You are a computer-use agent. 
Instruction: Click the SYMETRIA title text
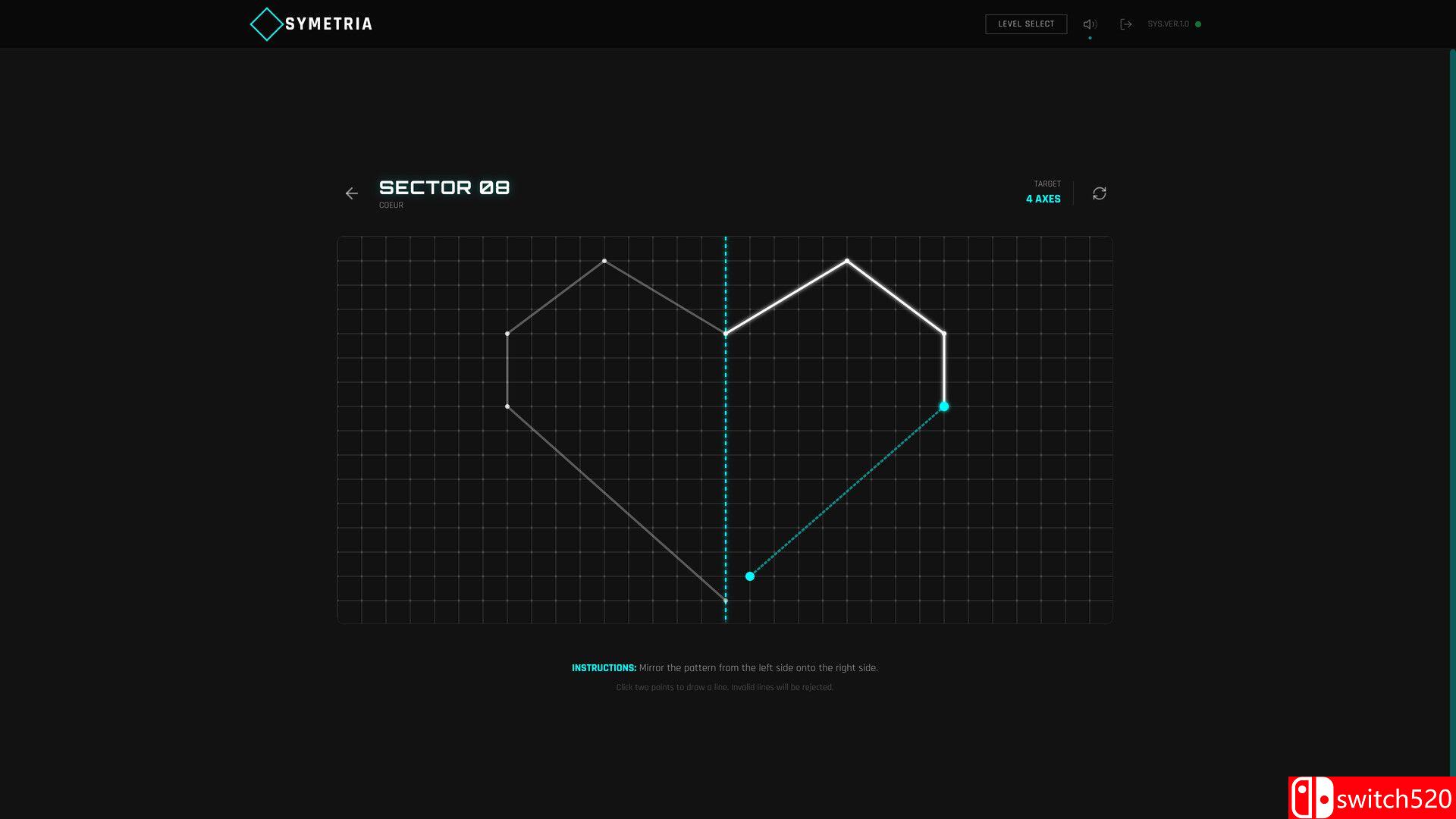coord(328,24)
